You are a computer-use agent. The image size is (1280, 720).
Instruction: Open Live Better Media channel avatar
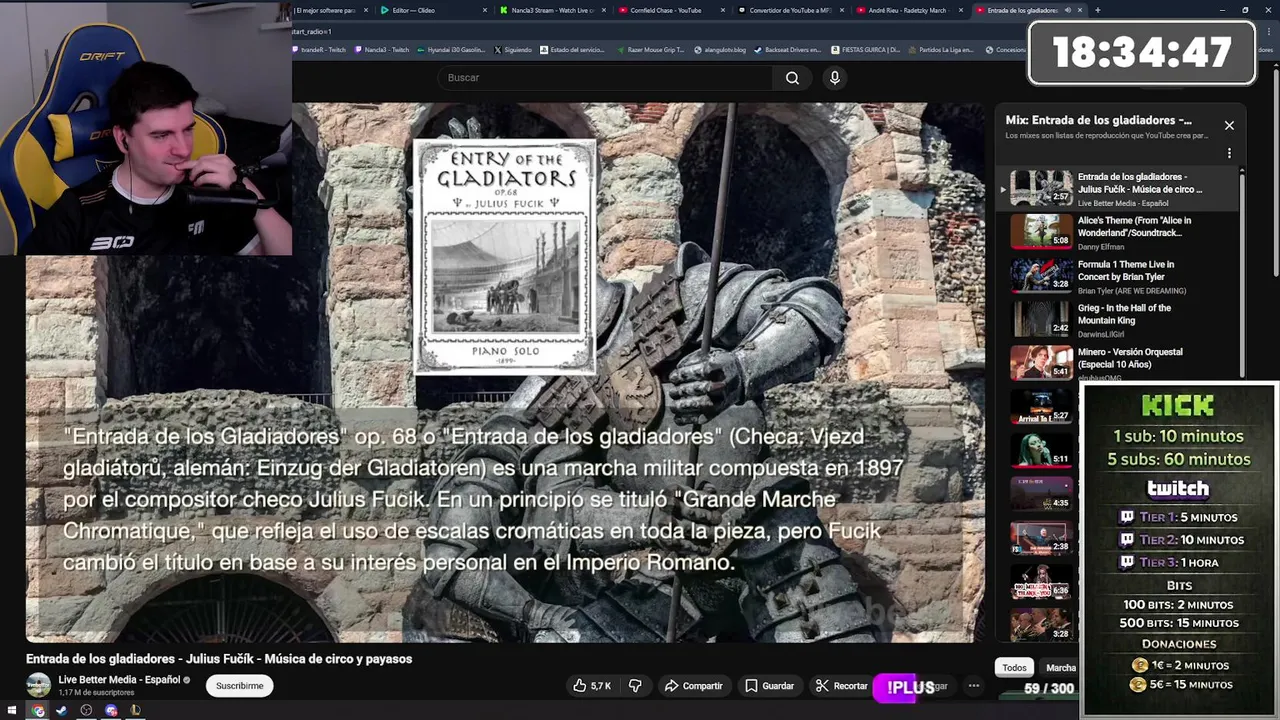coord(38,685)
